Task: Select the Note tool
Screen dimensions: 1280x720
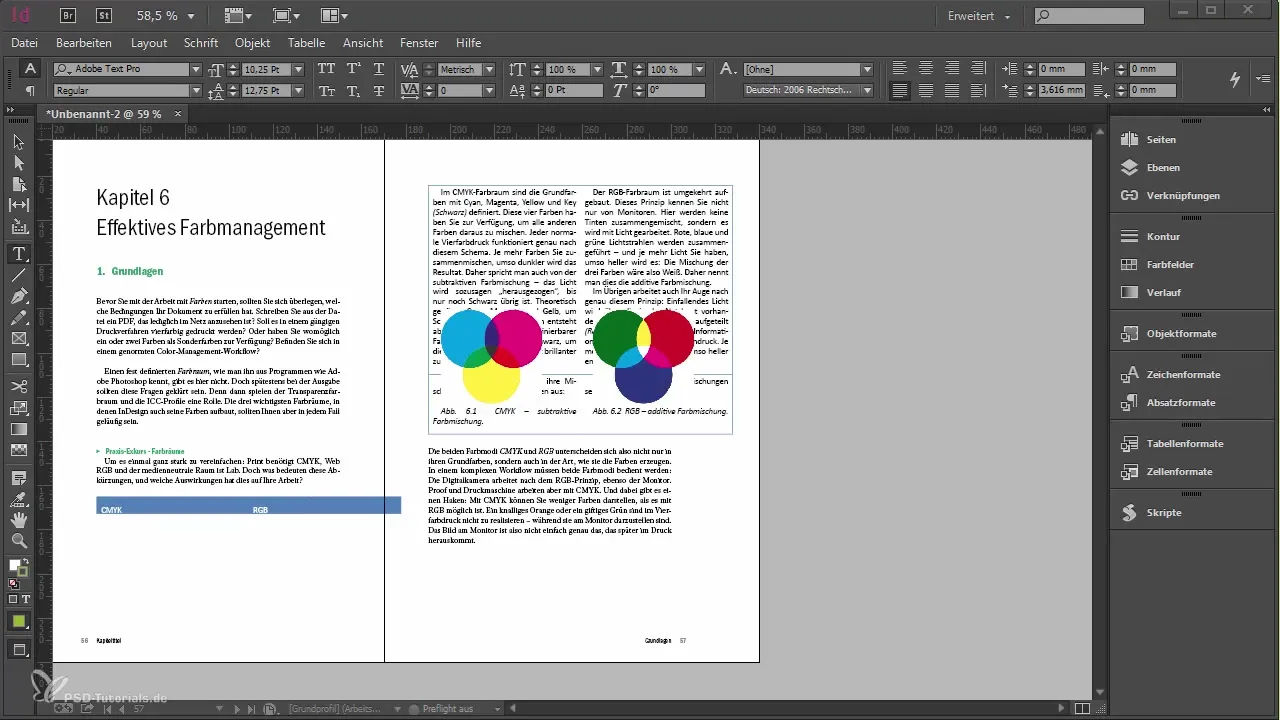Action: (19, 477)
